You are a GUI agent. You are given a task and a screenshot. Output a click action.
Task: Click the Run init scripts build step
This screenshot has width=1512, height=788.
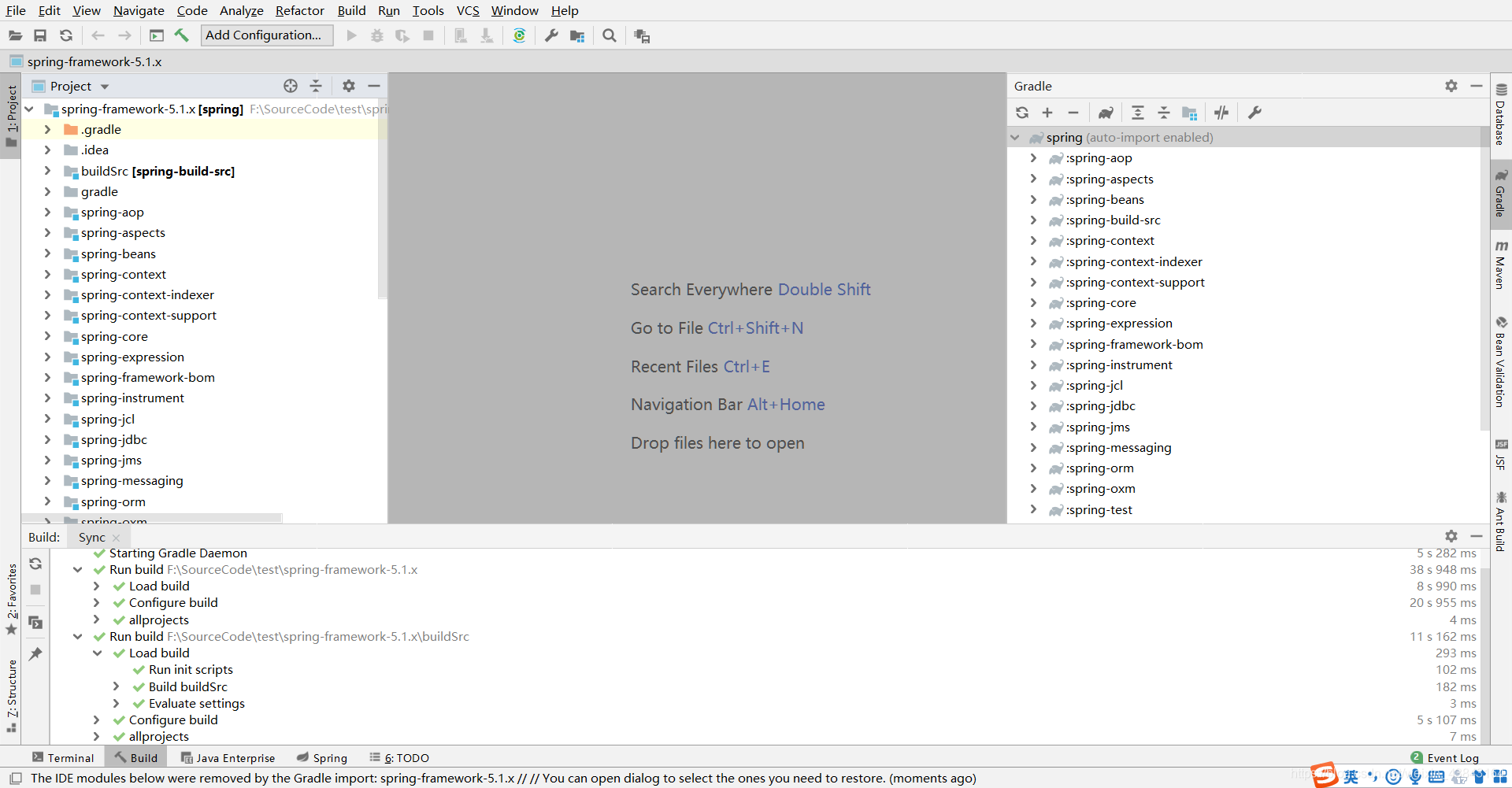(191, 669)
